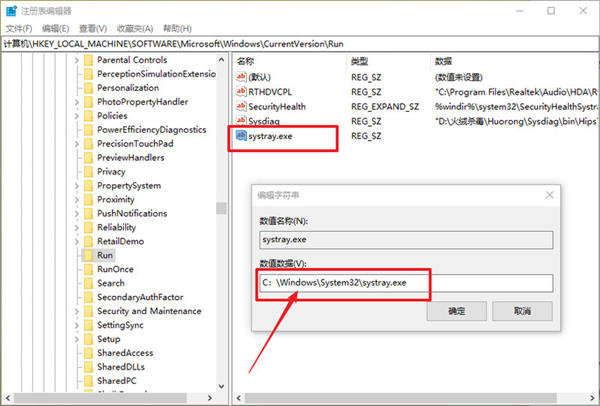Expand the PhotoPropertyHandler key
Viewport: 600px width, 406px height.
pos(77,102)
